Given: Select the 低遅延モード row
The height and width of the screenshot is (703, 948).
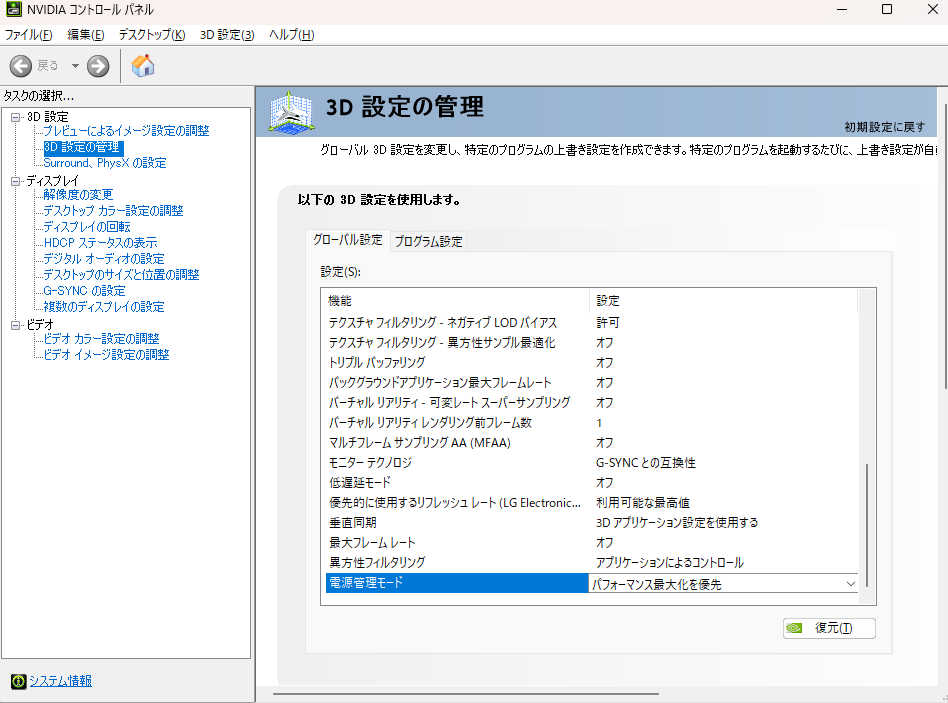Looking at the screenshot, I should tap(591, 483).
